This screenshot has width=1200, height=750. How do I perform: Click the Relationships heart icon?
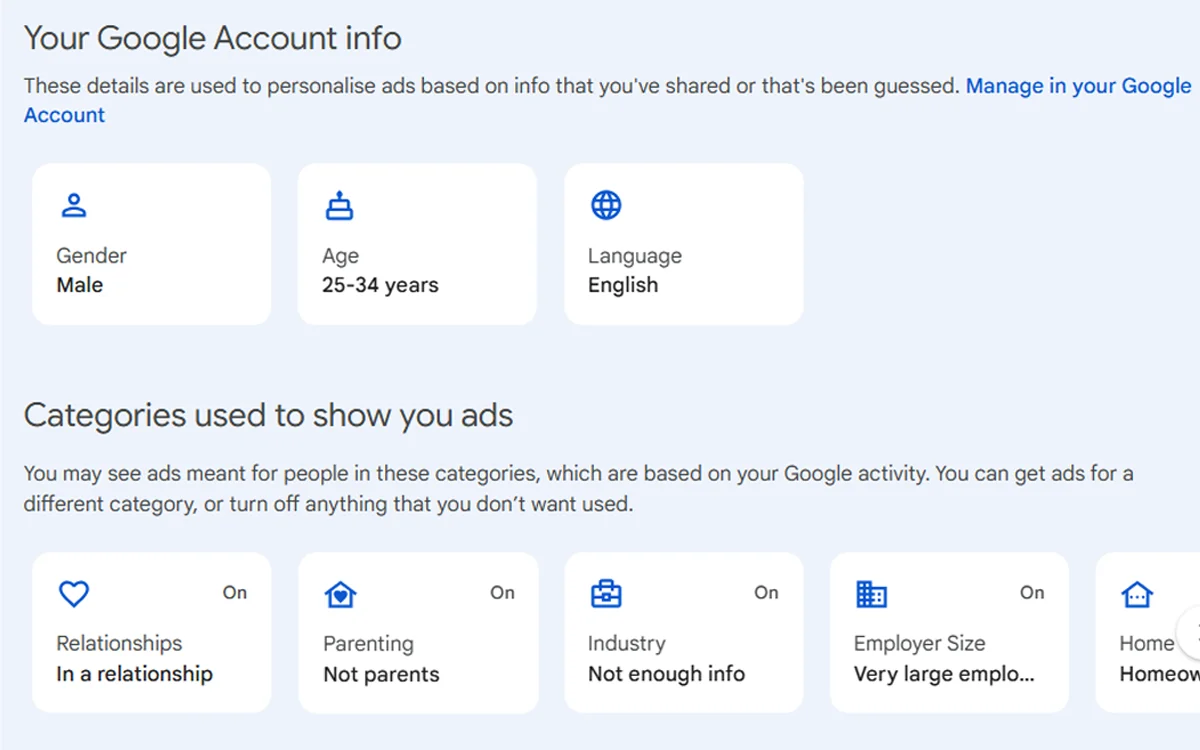click(74, 594)
